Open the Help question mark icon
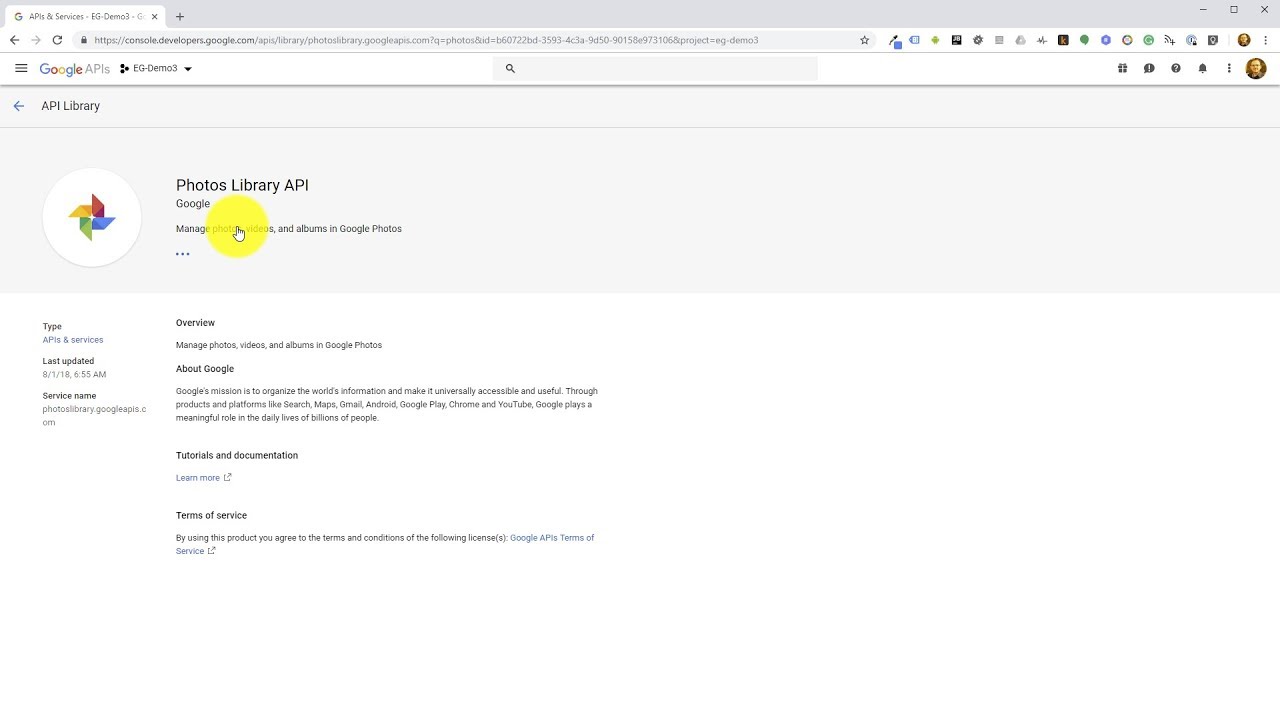1280x720 pixels. coord(1176,68)
